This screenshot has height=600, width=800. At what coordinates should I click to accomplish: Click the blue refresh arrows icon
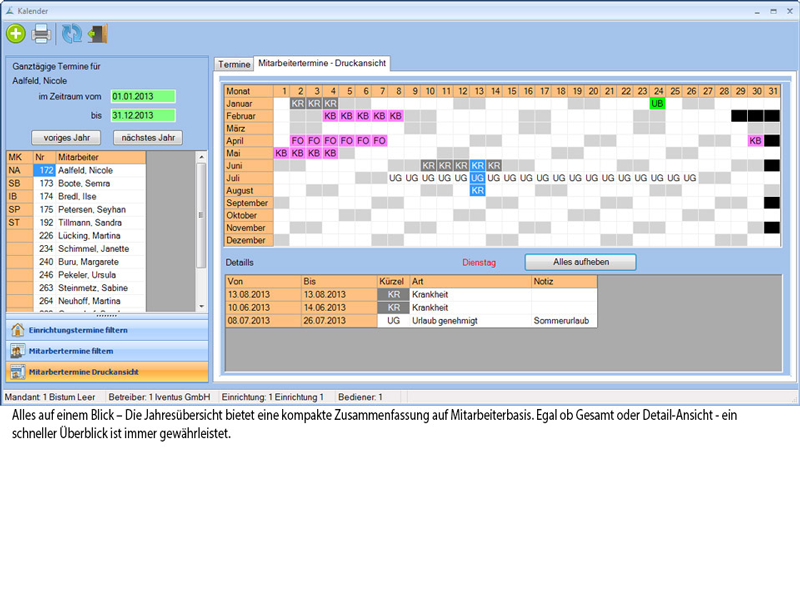(x=73, y=34)
